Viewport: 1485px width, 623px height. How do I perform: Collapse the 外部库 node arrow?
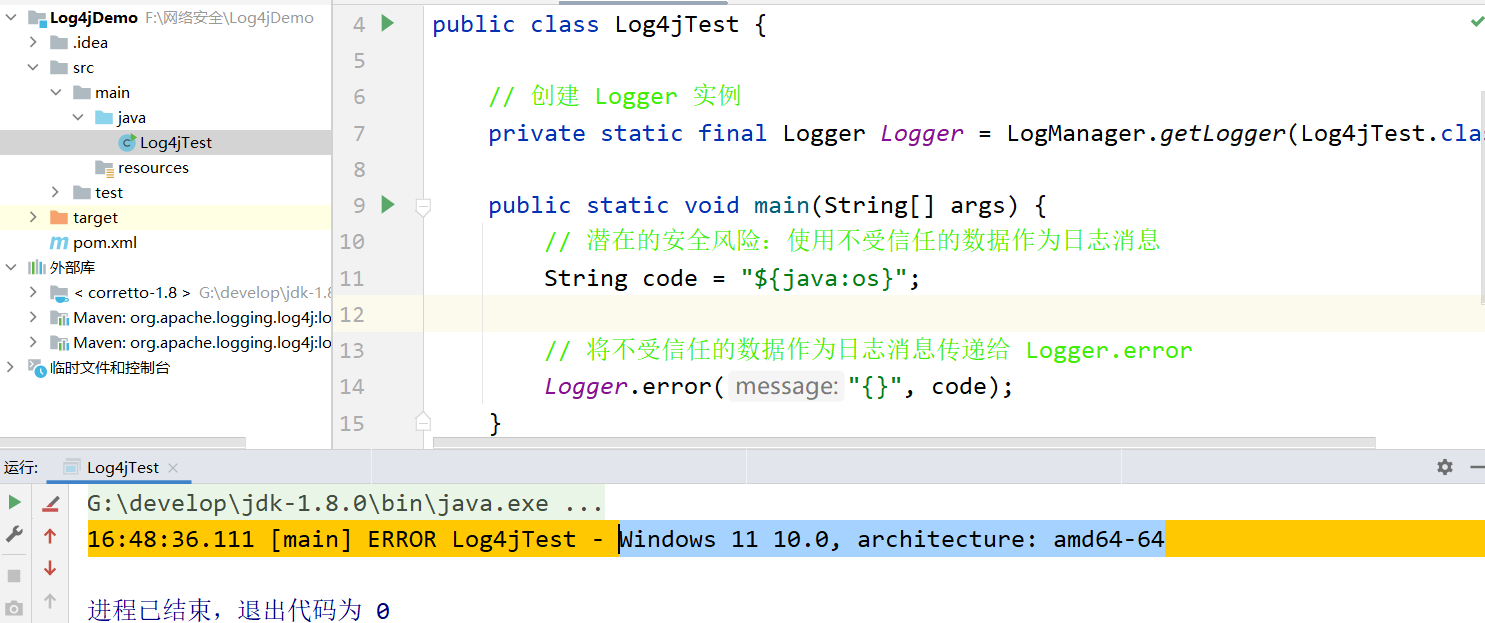[11, 267]
